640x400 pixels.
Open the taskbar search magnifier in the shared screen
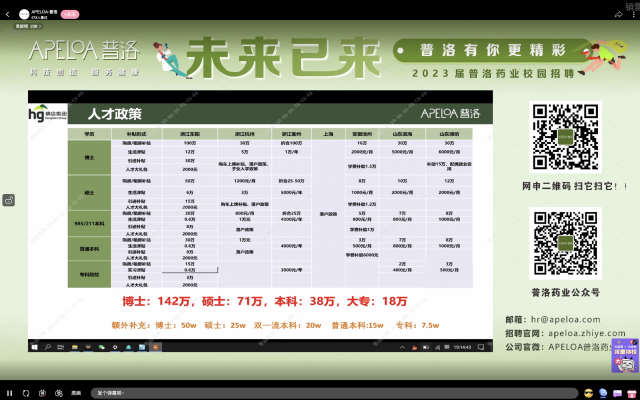pyautogui.click(x=48, y=347)
